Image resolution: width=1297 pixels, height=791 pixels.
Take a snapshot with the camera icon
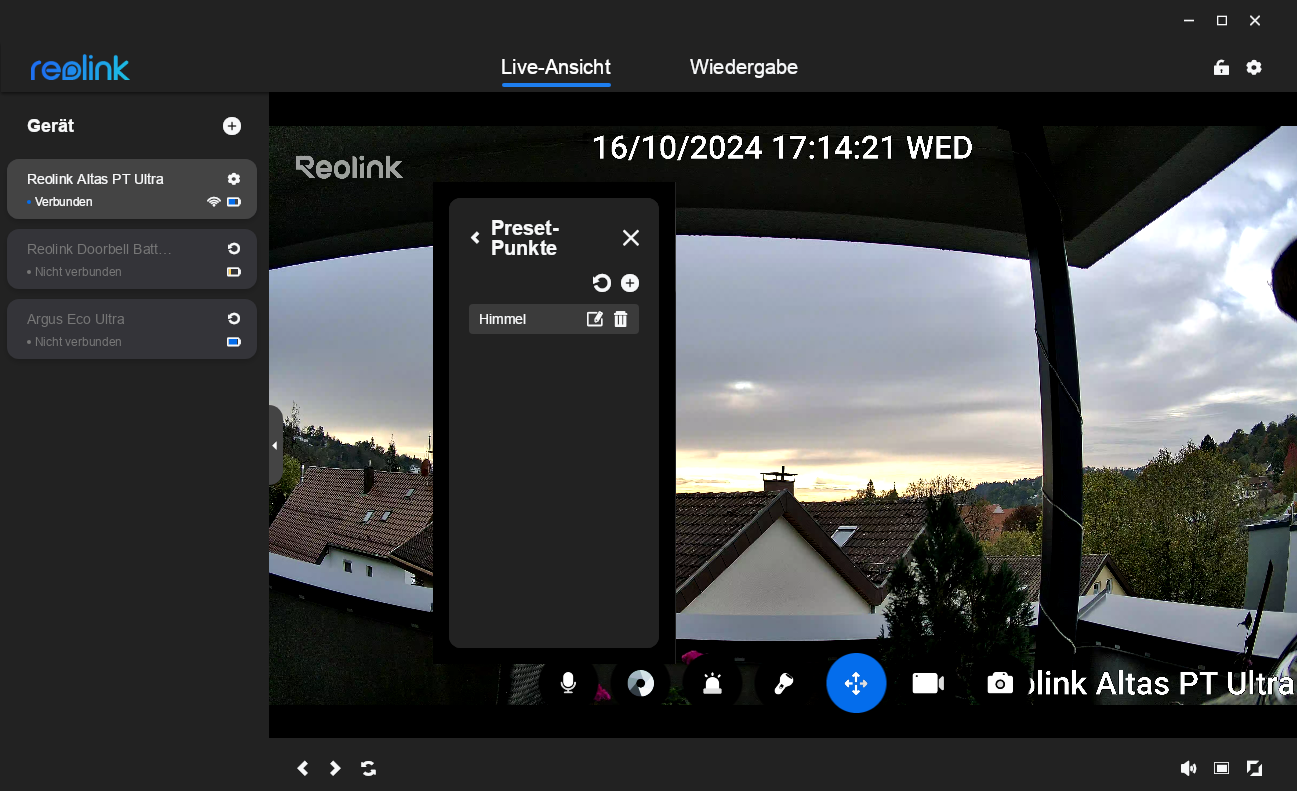point(1000,683)
